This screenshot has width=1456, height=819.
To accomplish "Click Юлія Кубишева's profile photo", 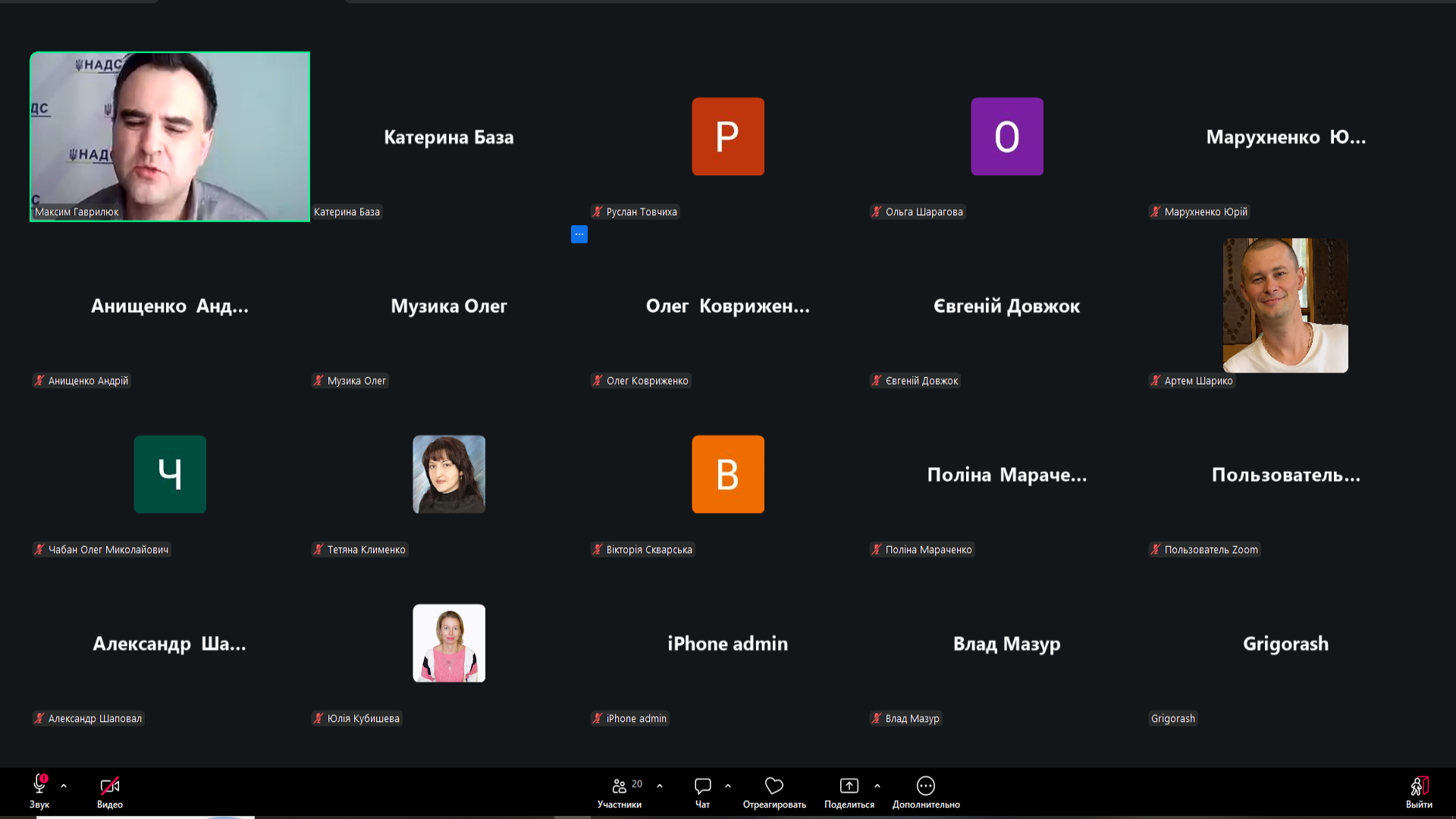I will coord(449,643).
